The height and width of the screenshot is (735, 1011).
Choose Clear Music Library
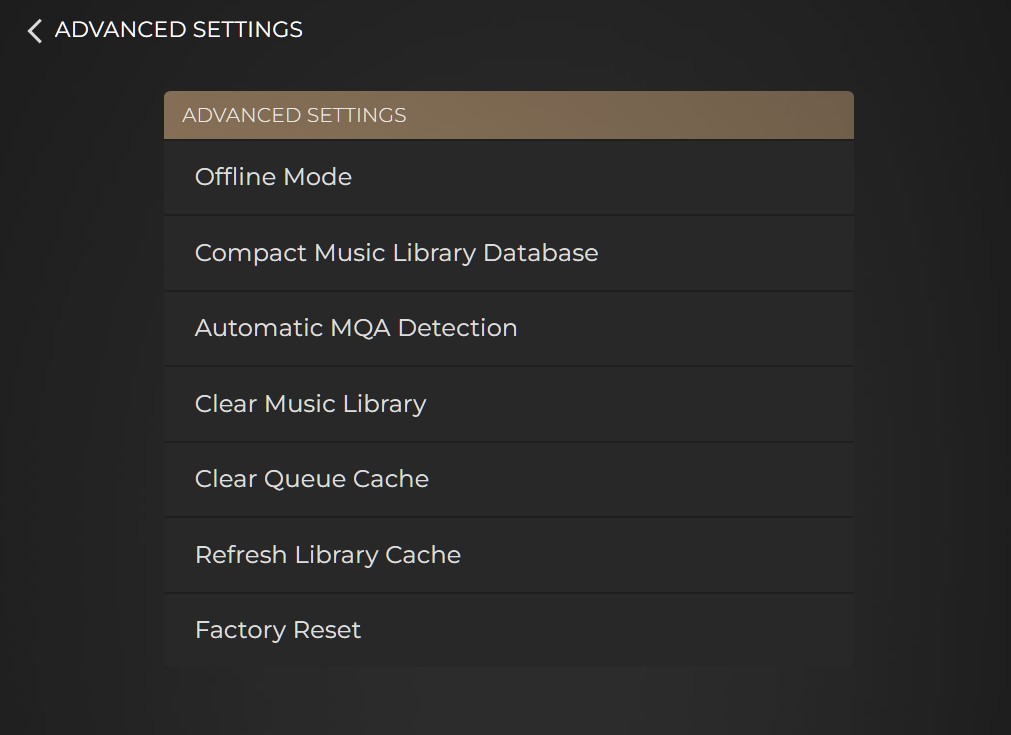tap(508, 404)
